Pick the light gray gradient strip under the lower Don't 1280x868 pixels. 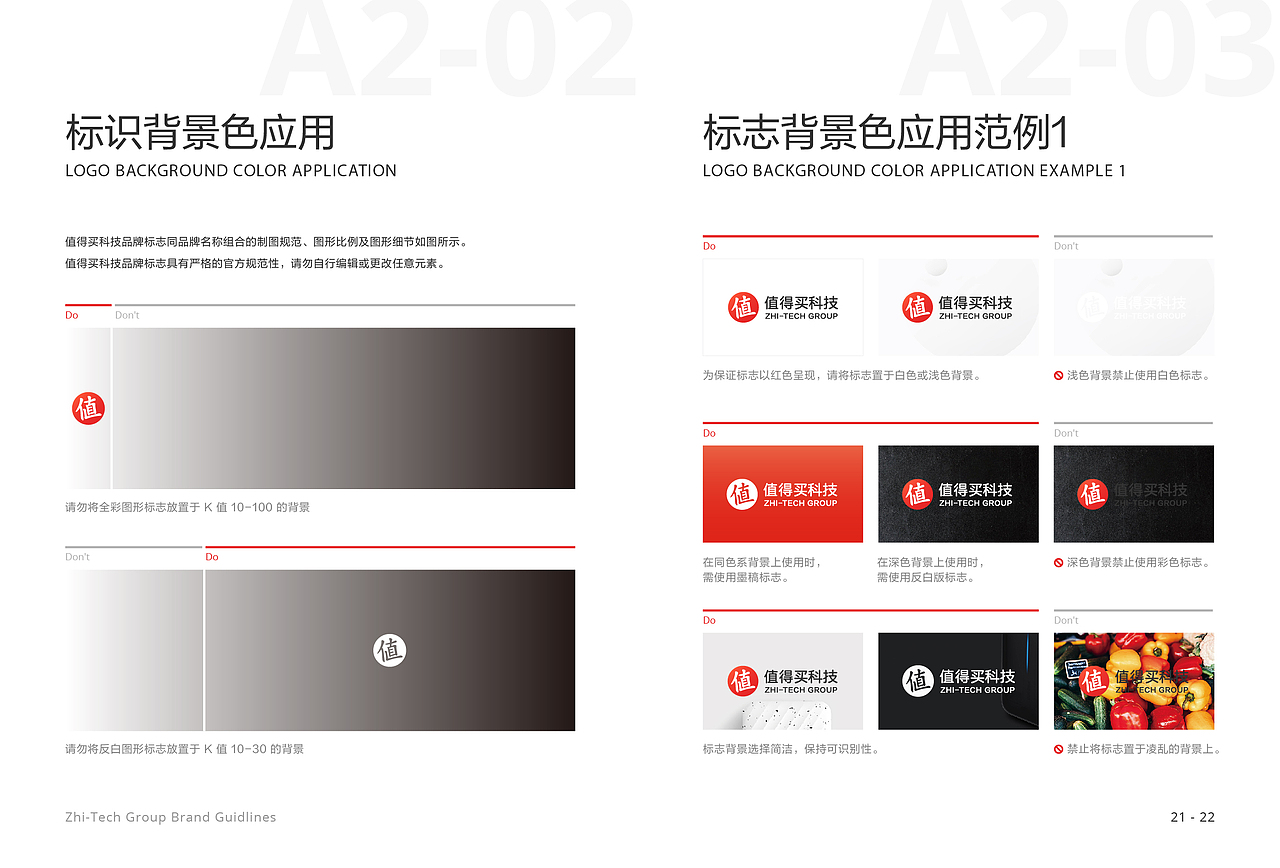point(134,650)
